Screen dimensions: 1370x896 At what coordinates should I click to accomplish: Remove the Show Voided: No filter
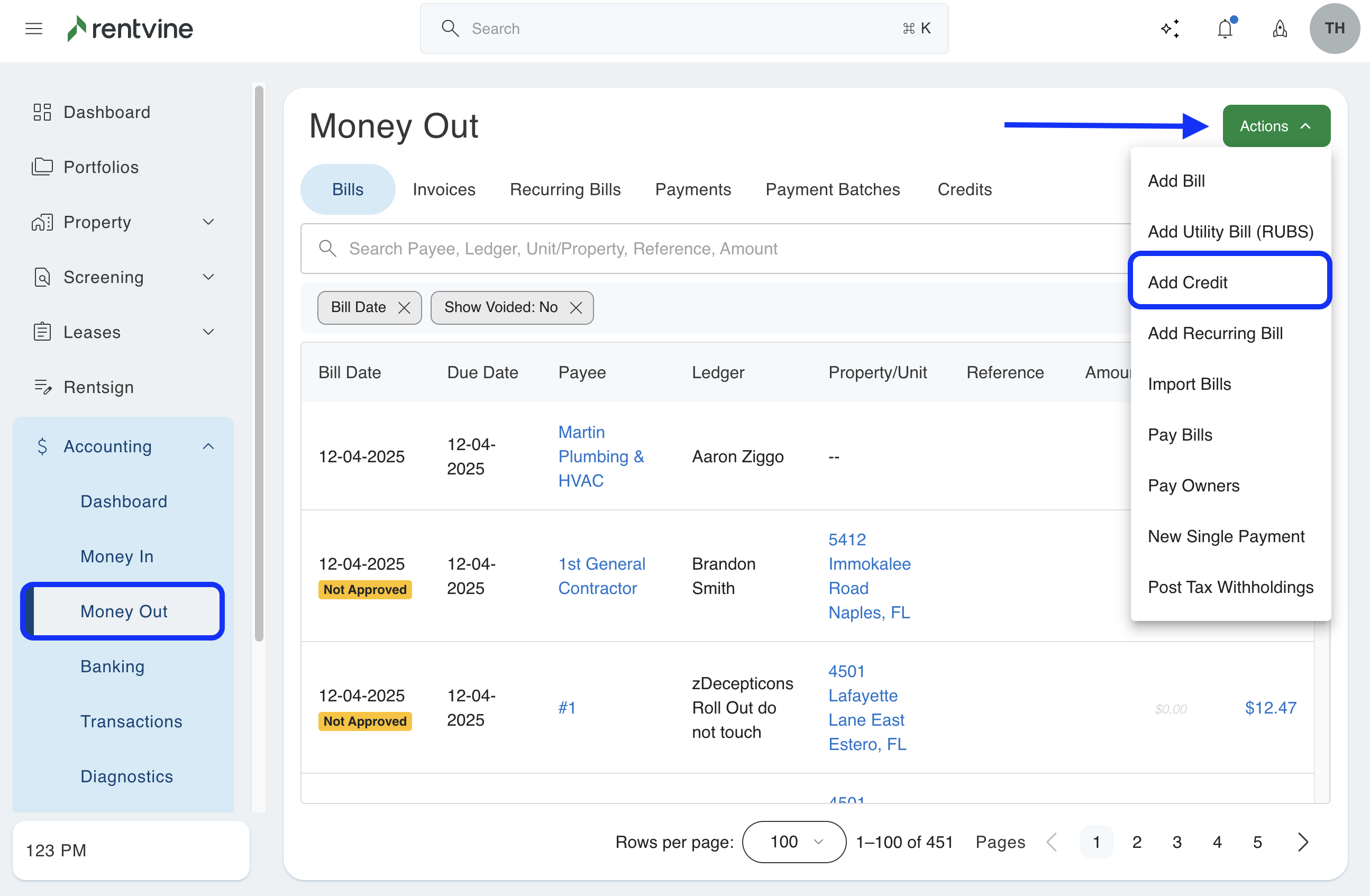pyautogui.click(x=576, y=308)
